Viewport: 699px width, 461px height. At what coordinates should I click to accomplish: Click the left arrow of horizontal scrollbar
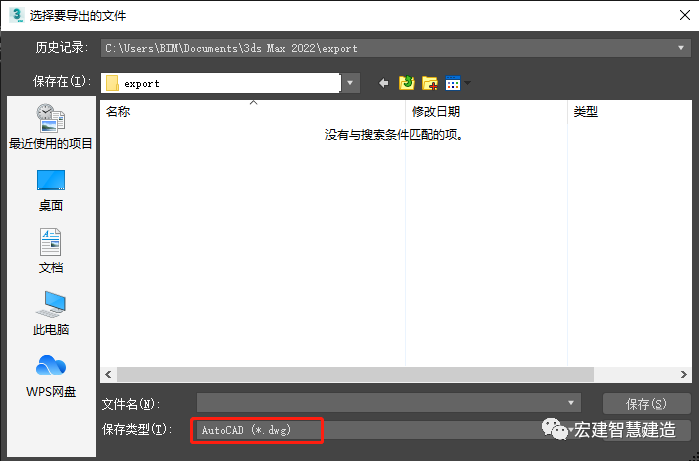[108, 375]
